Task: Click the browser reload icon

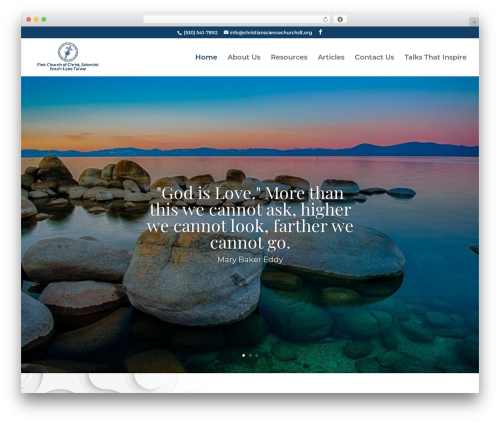Action: 325,19
